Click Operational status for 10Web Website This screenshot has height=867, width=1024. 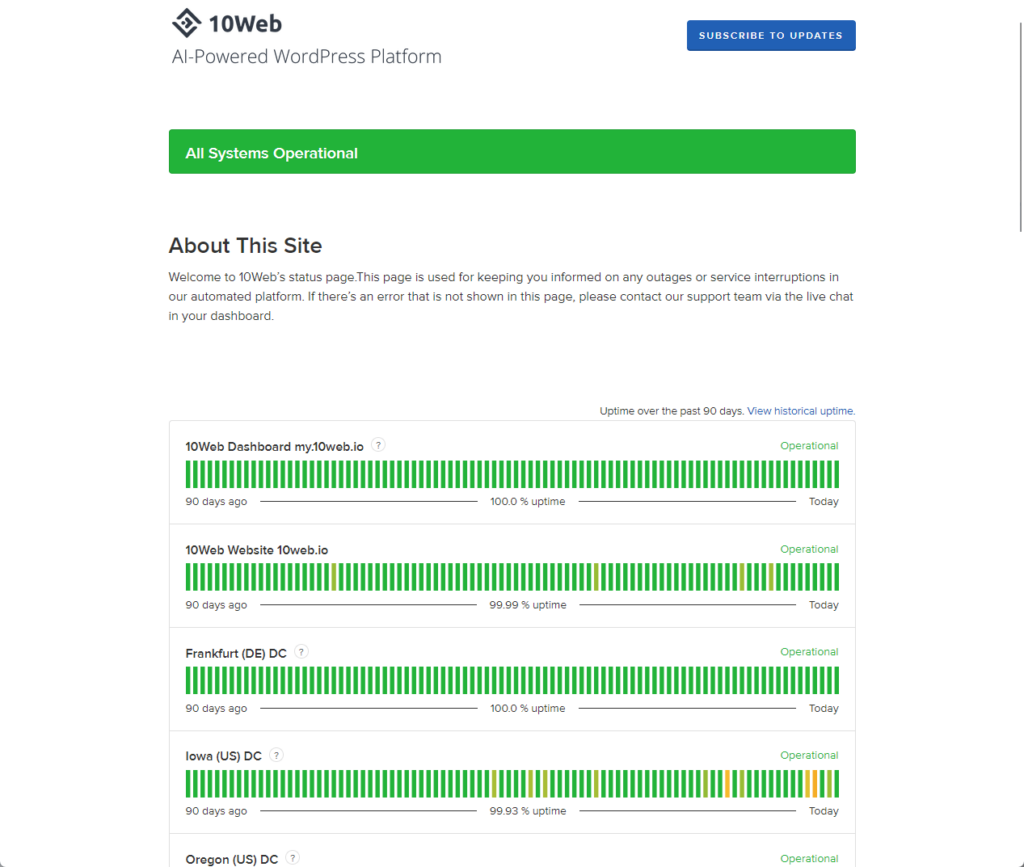(809, 549)
